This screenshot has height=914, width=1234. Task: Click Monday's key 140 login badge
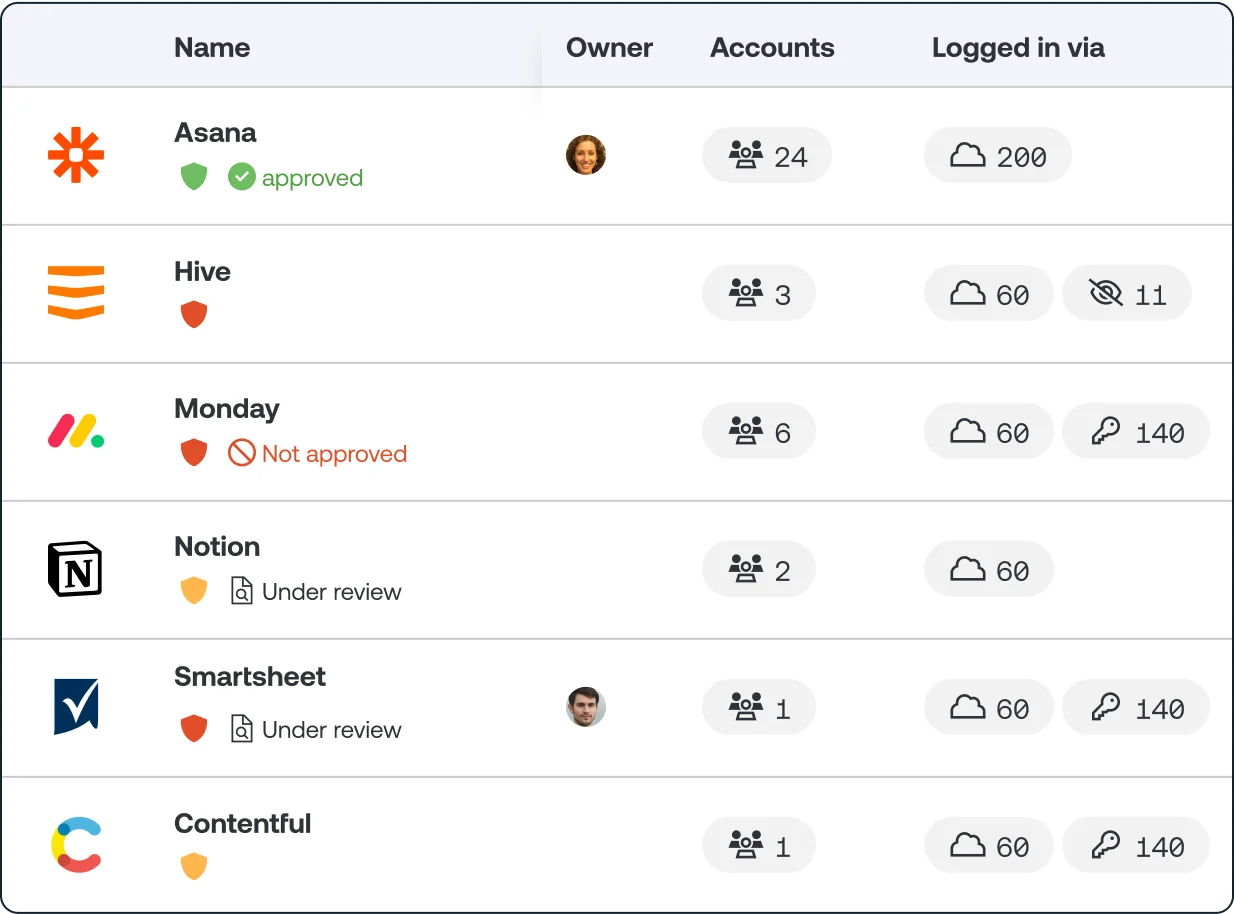pyautogui.click(x=1136, y=432)
